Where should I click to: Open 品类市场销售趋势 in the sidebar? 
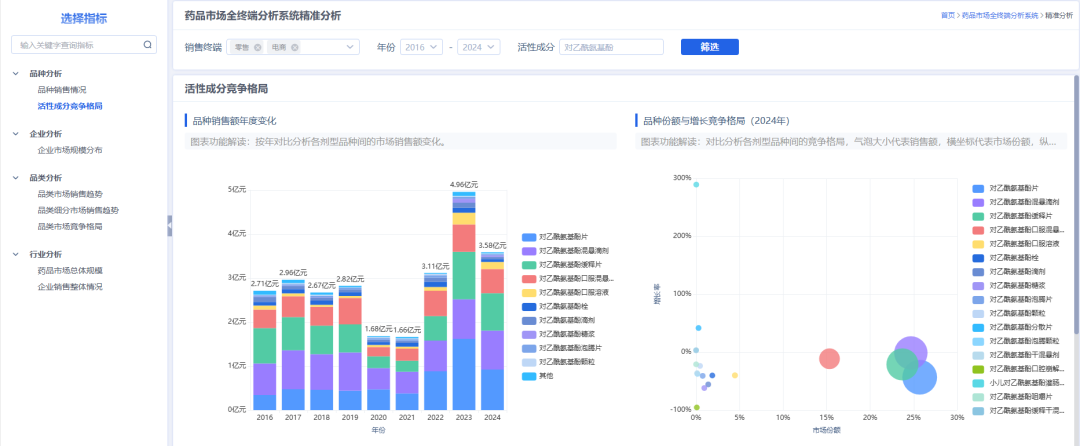[70, 194]
